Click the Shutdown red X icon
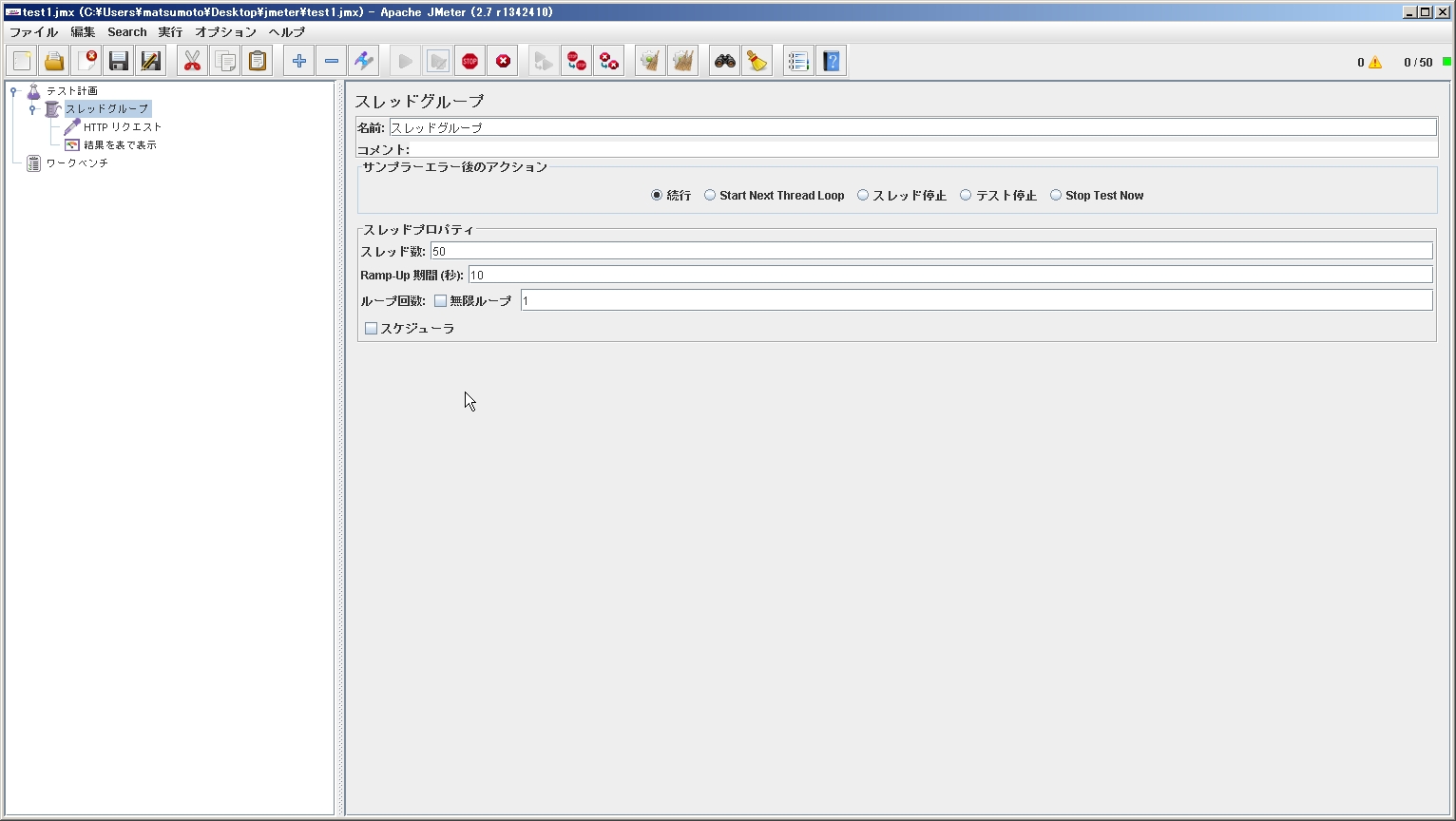This screenshot has width=1456, height=821. (503, 61)
